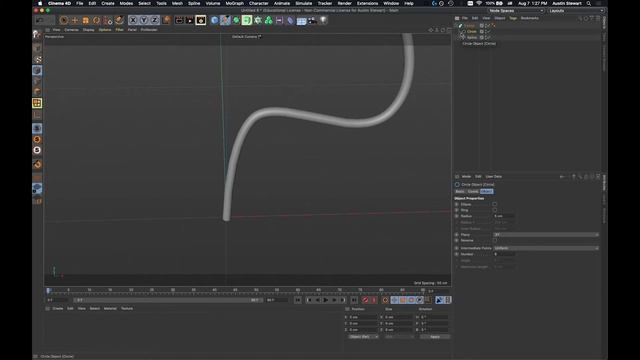This screenshot has width=640, height=360.
Task: Select the highlighted Polygons mode icon
Action: (37, 103)
